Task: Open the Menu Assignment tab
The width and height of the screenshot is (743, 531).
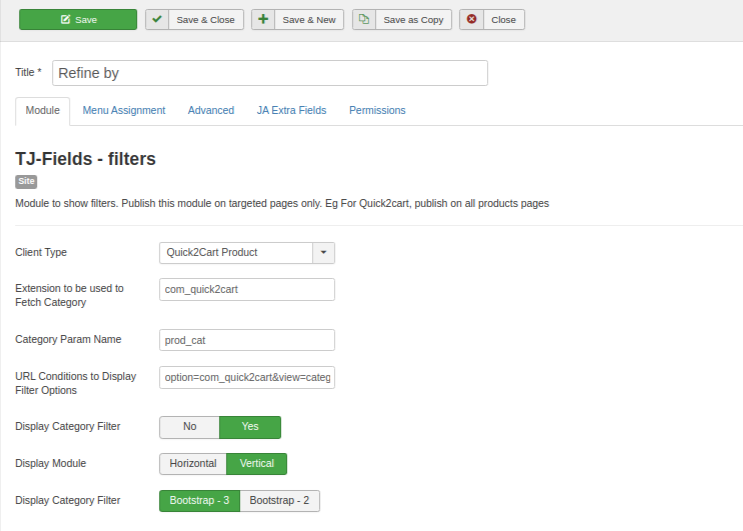Action: (124, 110)
